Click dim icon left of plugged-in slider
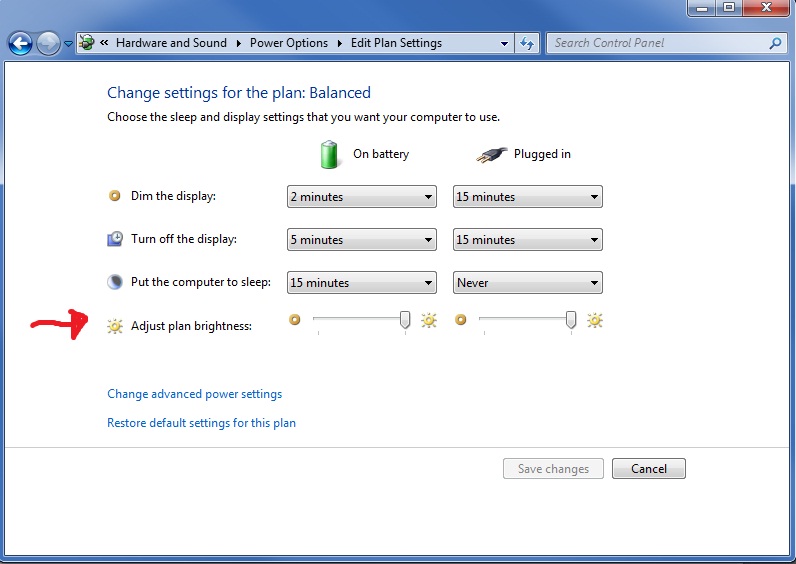 pyautogui.click(x=460, y=319)
